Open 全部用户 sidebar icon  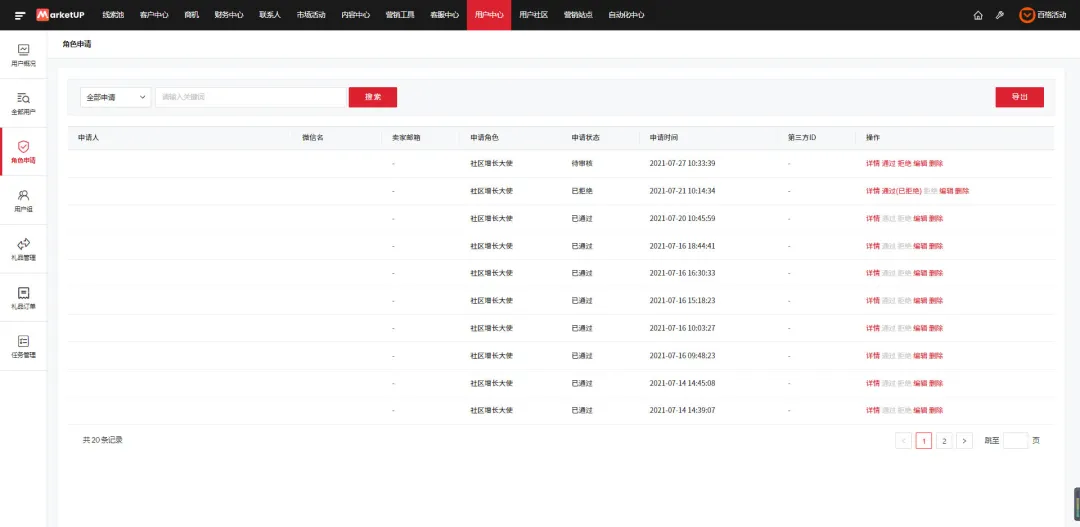click(x=23, y=98)
